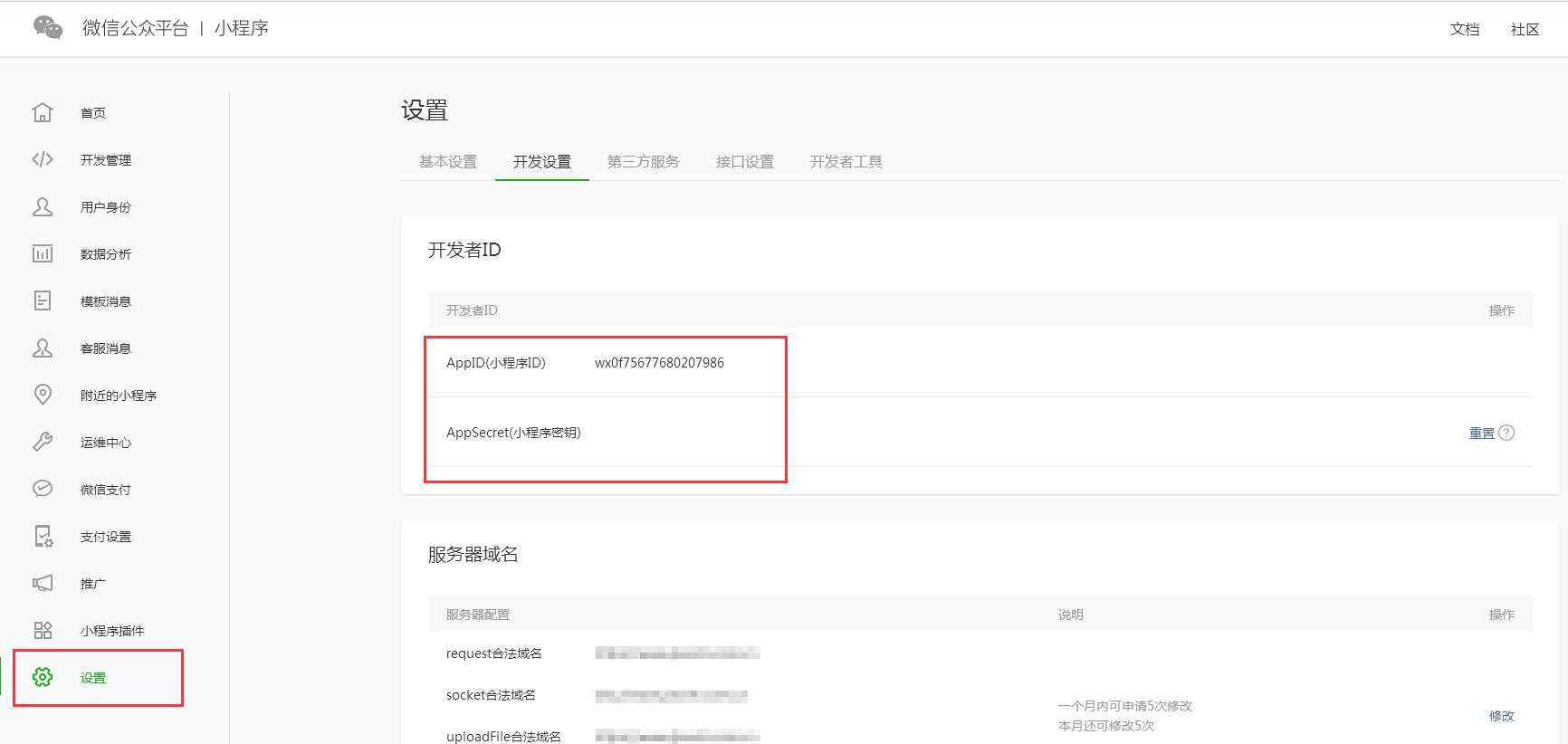Click the code brackets development icon
The width and height of the screenshot is (1568, 744).
tap(43, 159)
